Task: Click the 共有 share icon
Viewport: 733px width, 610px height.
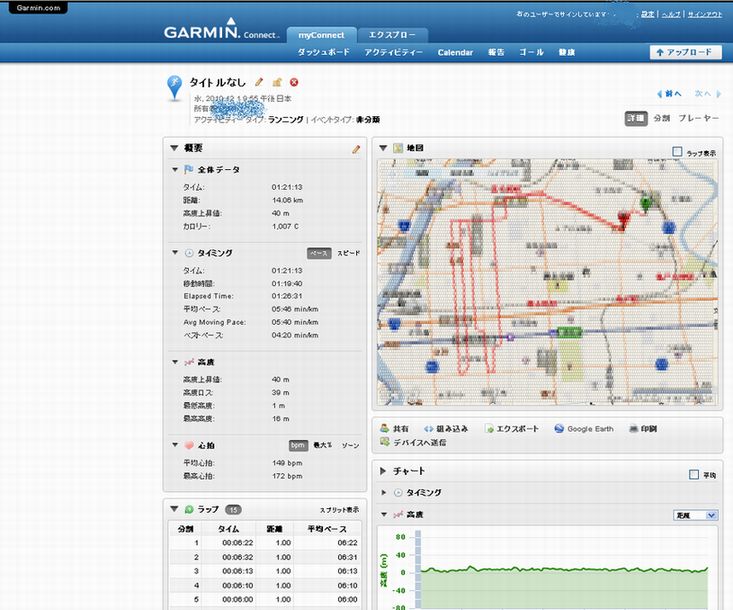Action: tap(385, 428)
